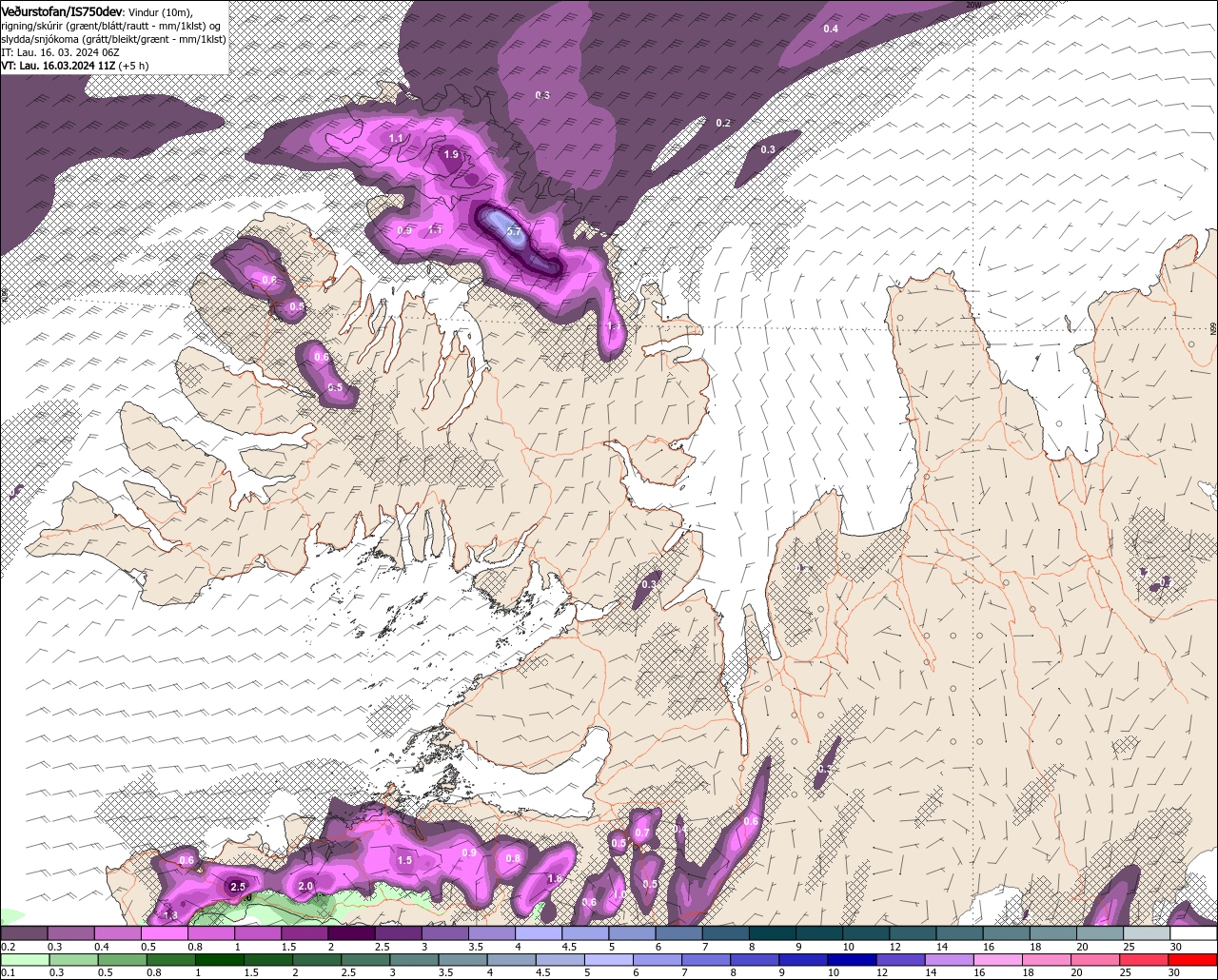
Task: Click the 1.9 precipitation value on the map
Action: [452, 154]
